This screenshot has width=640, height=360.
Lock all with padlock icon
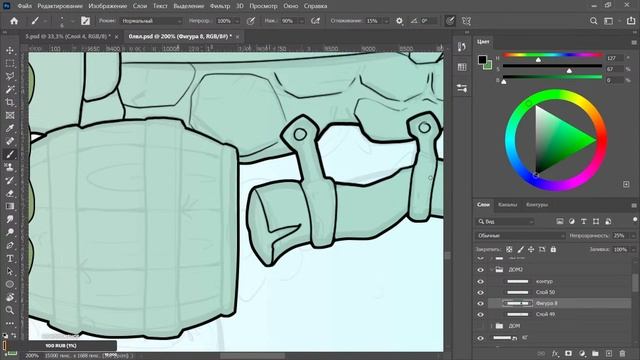(x=553, y=249)
